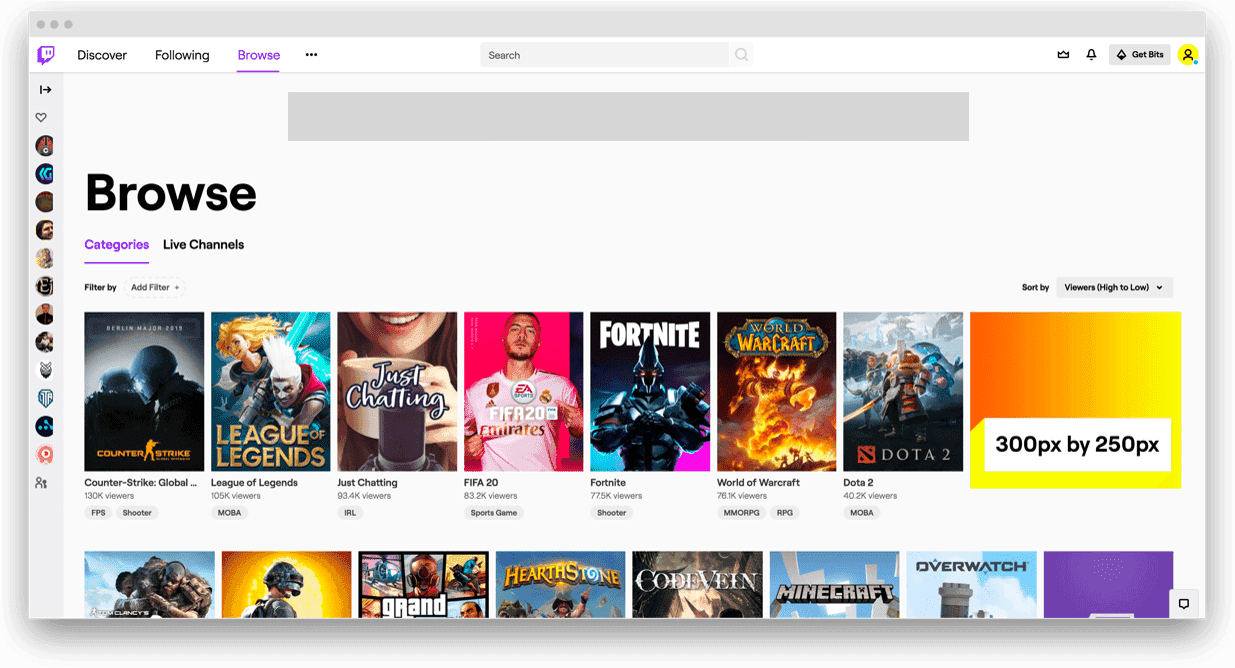Click the 130K viewers text
The height and width of the screenshot is (668, 1235).
pyautogui.click(x=109, y=496)
